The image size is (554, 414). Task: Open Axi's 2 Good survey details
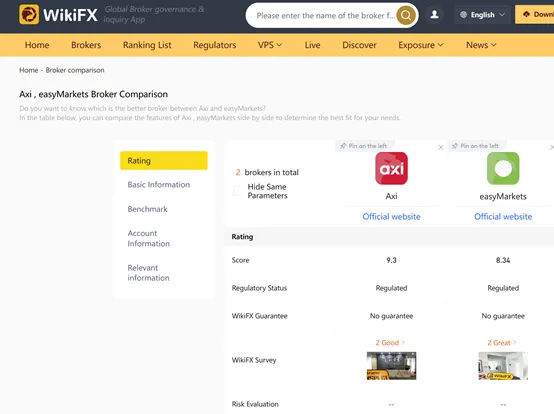tap(390, 343)
